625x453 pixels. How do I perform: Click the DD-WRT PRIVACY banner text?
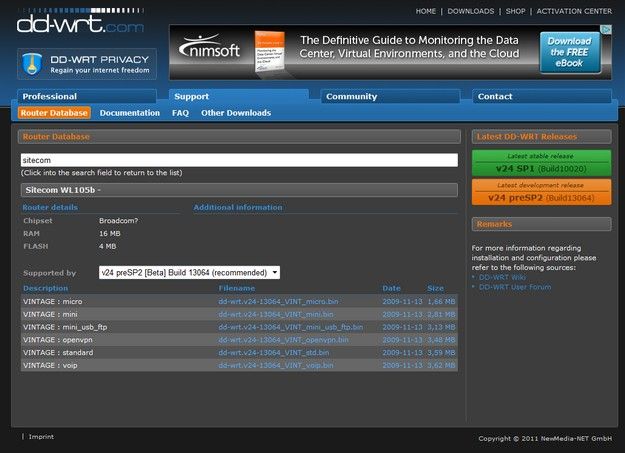pos(100,59)
